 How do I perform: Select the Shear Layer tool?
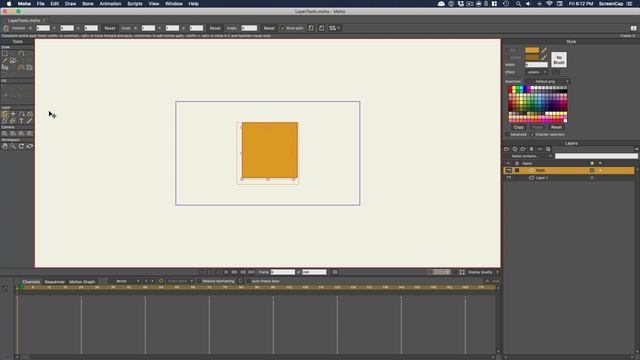(x=5, y=121)
